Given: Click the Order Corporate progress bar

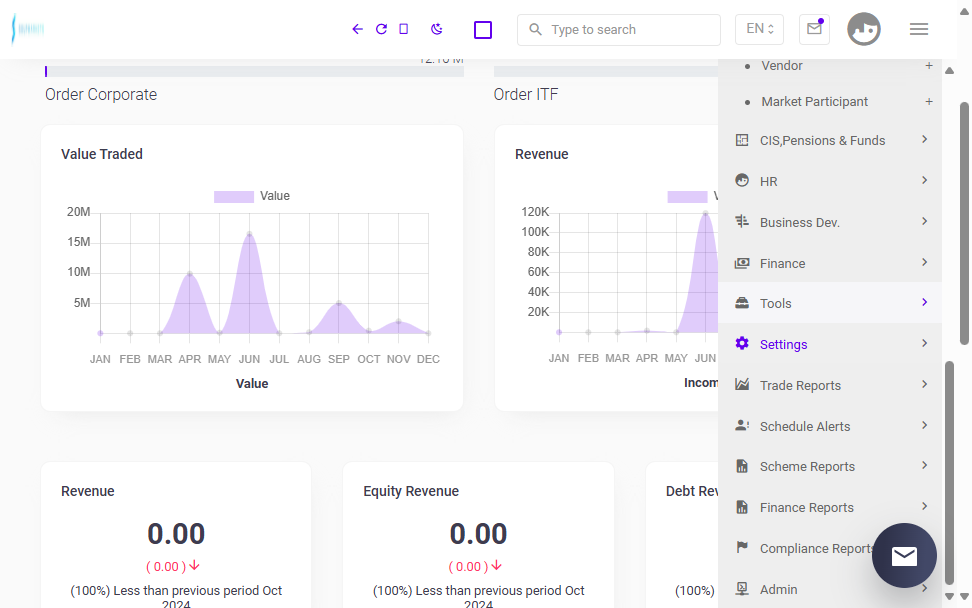Looking at the screenshot, I should coord(254,71).
